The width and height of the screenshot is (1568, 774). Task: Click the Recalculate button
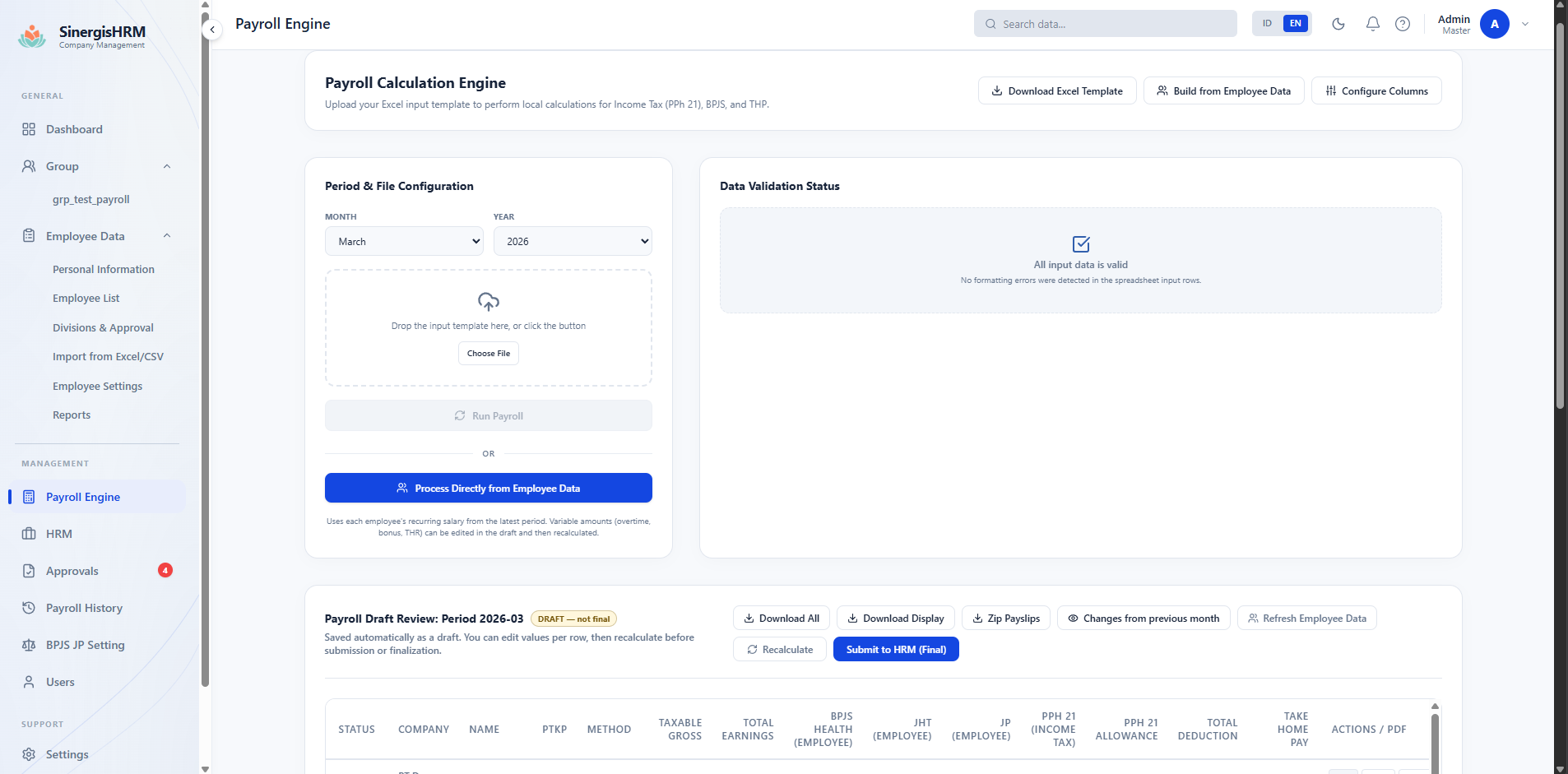coord(780,649)
